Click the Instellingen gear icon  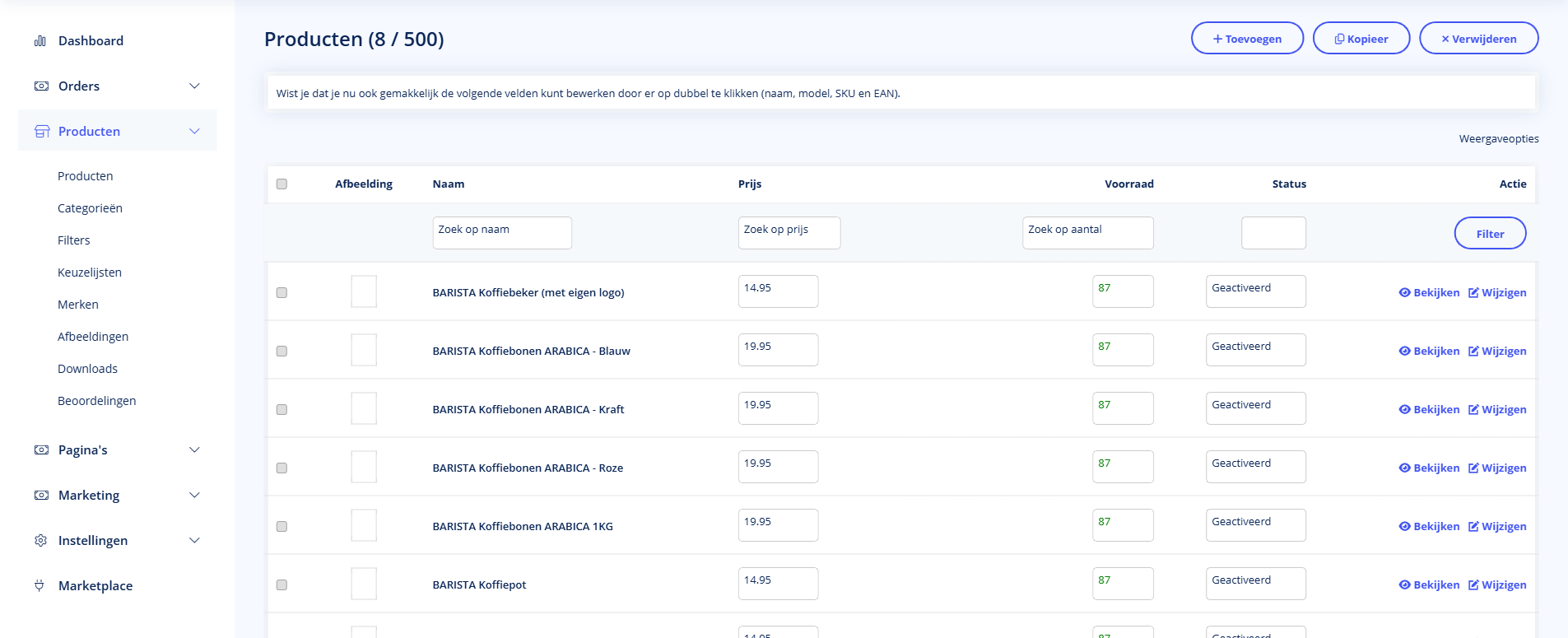click(x=41, y=541)
